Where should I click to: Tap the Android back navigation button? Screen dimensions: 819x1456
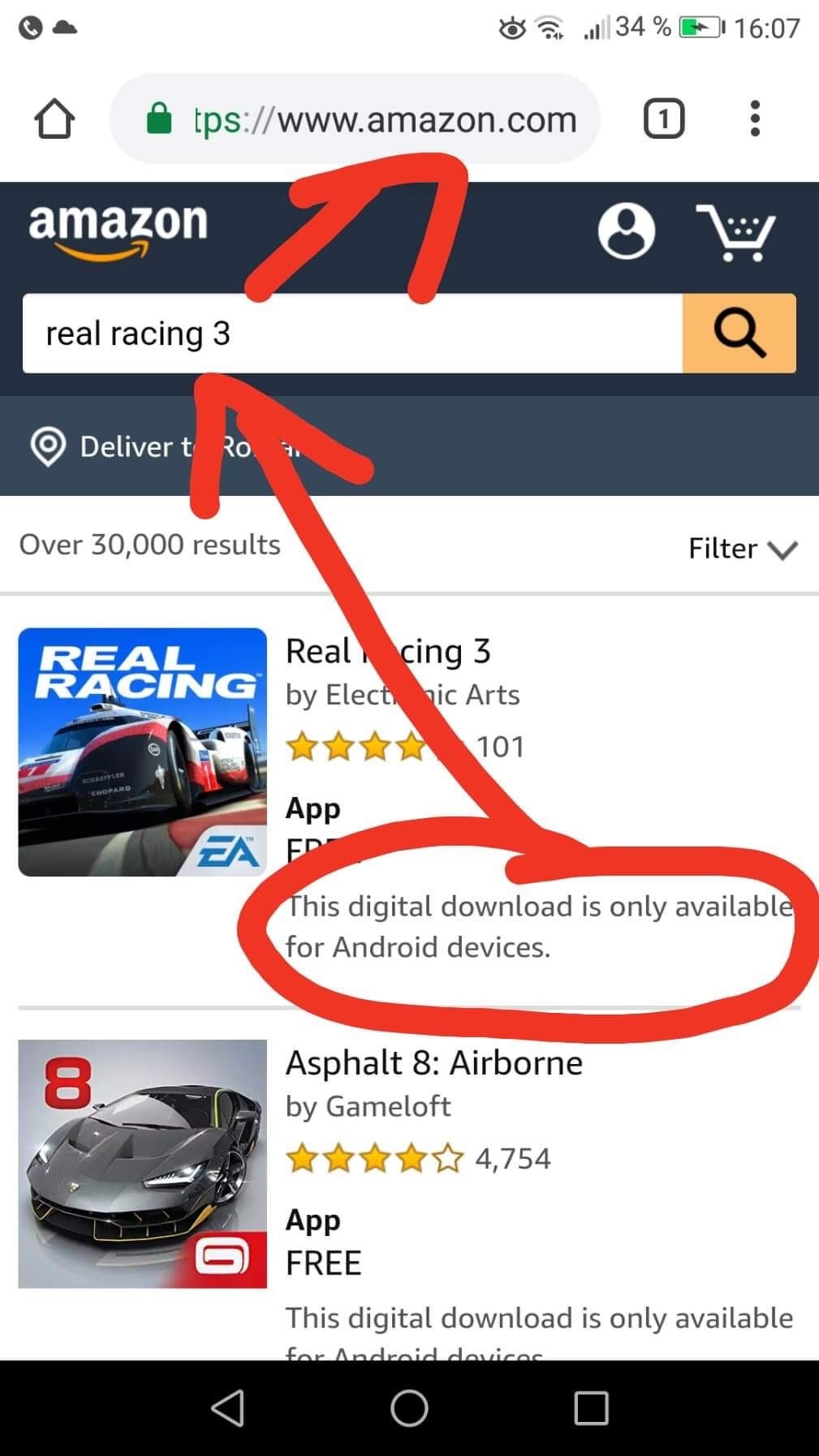[x=227, y=1408]
